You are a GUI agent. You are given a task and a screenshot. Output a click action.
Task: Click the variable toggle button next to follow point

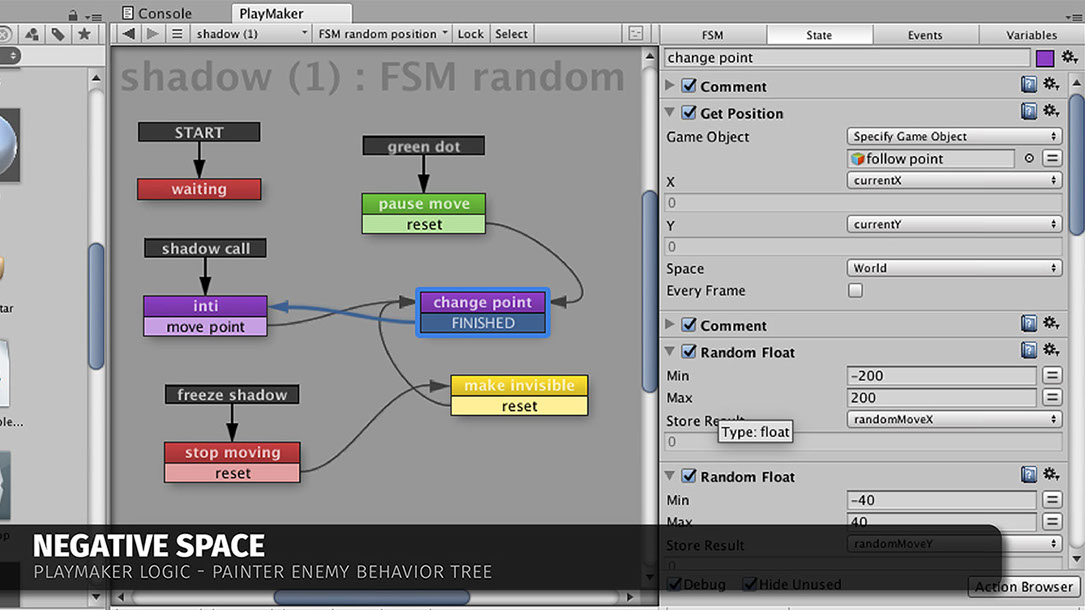click(1052, 159)
